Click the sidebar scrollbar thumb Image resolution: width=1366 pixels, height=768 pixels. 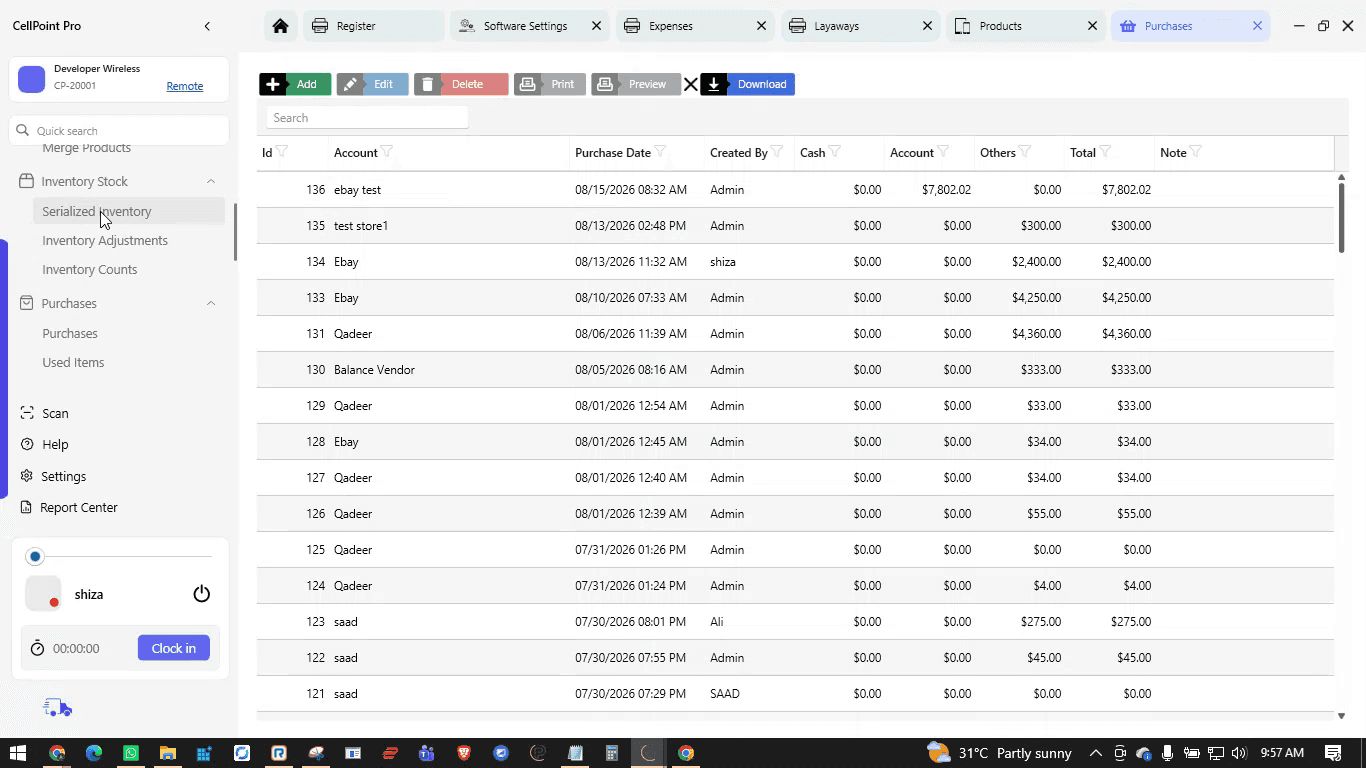coord(235,232)
